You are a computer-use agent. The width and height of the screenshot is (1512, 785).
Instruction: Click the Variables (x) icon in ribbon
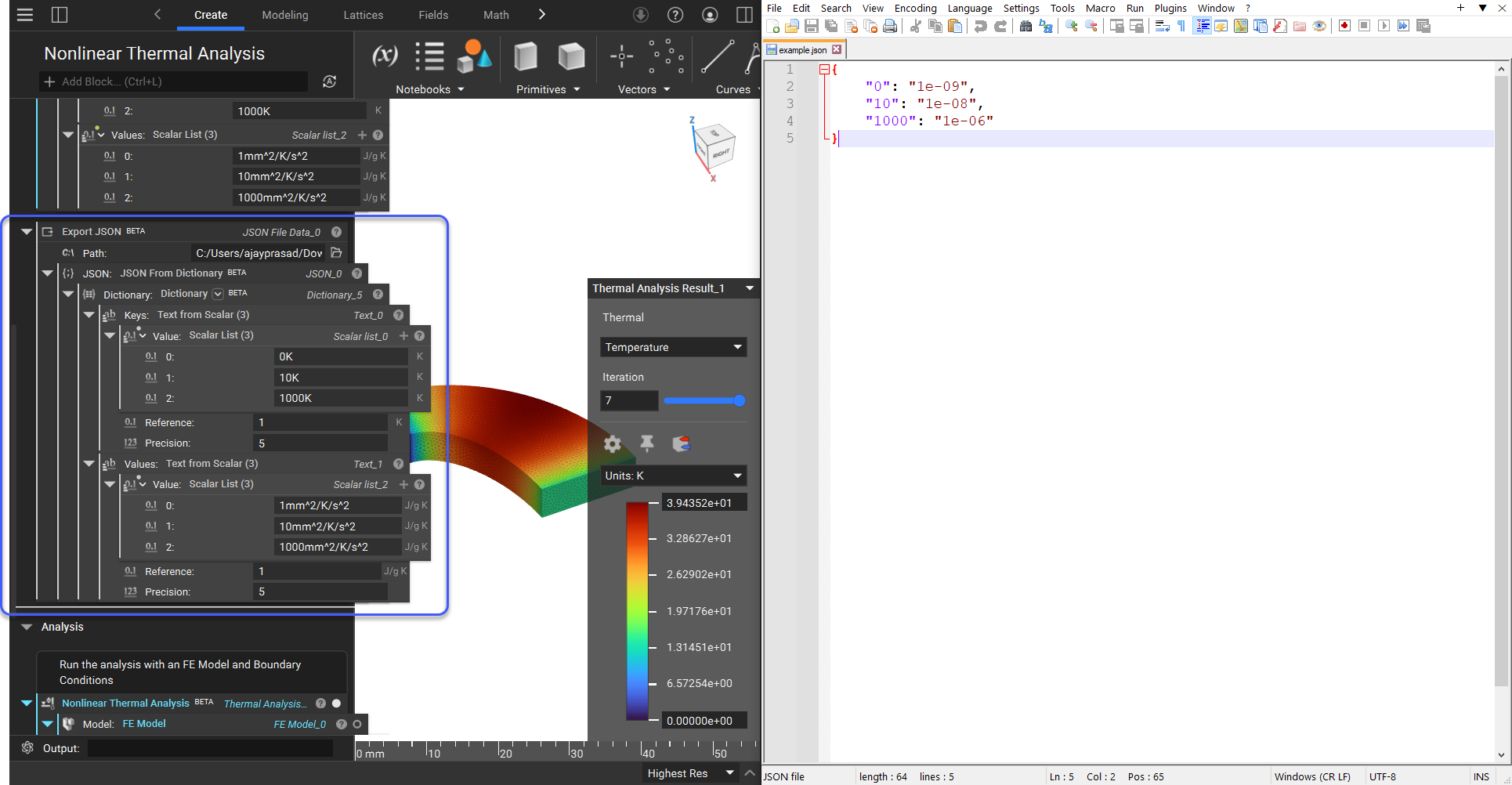point(384,56)
